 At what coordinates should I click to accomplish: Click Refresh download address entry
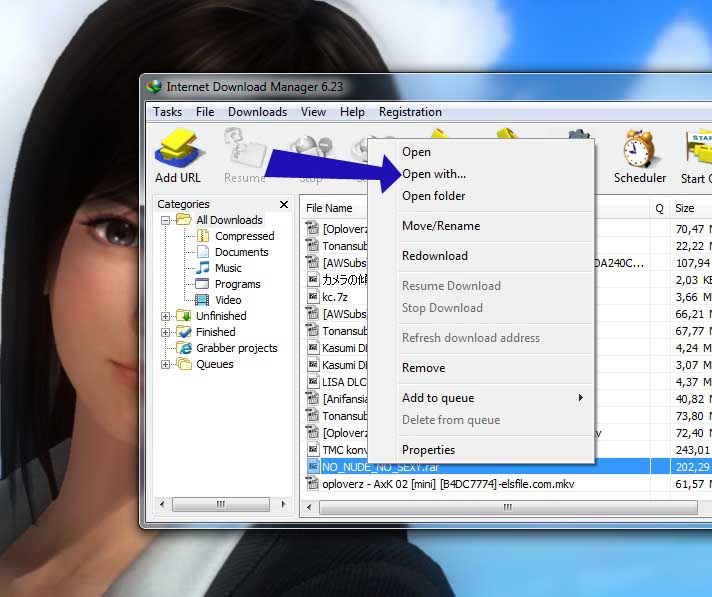click(x=481, y=338)
